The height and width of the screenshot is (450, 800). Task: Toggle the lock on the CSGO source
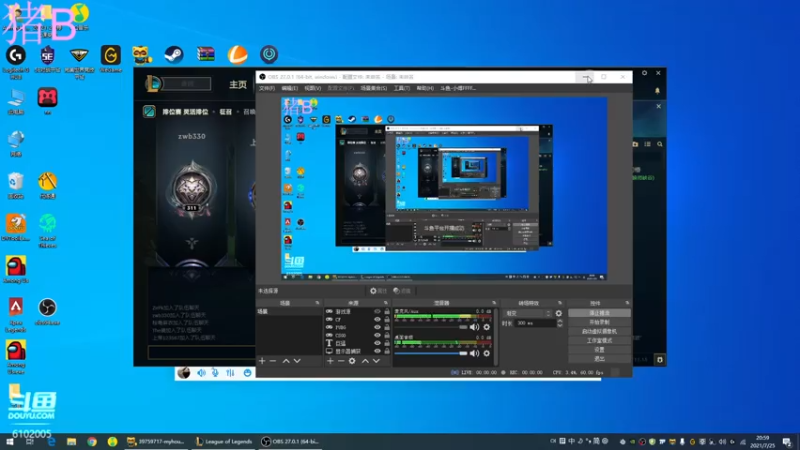pos(387,335)
